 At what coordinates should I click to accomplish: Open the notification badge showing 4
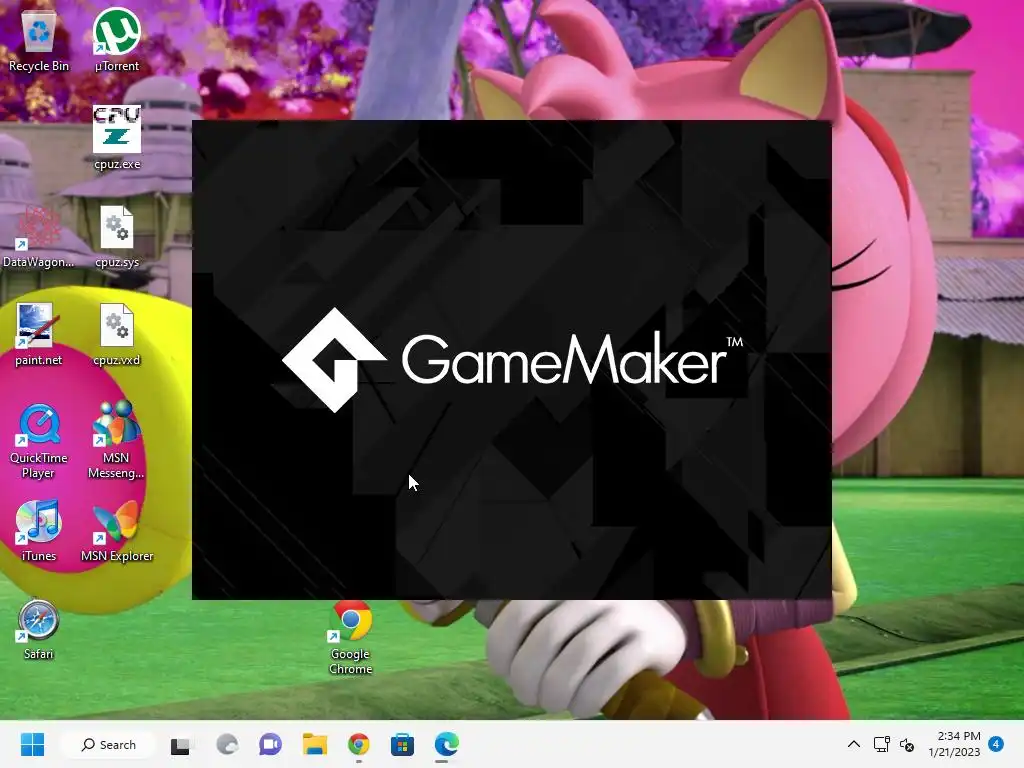point(996,743)
